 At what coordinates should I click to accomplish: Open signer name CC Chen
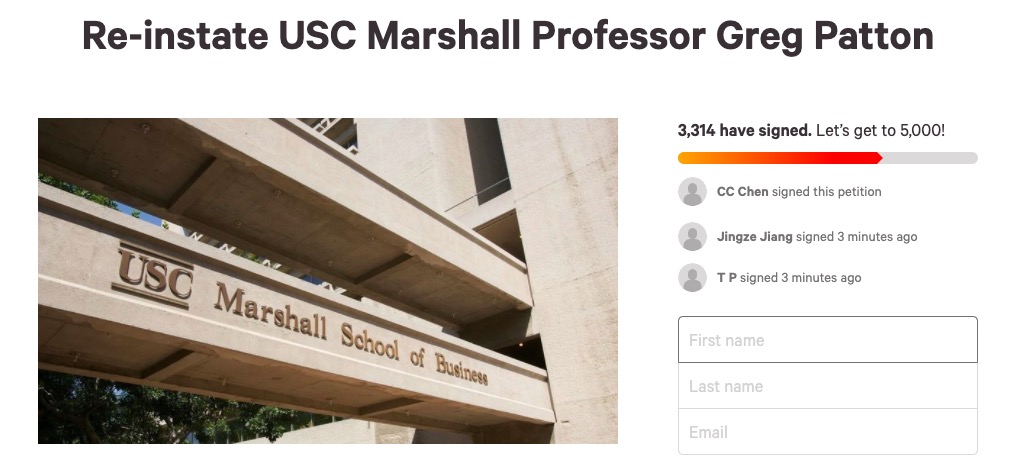point(742,192)
